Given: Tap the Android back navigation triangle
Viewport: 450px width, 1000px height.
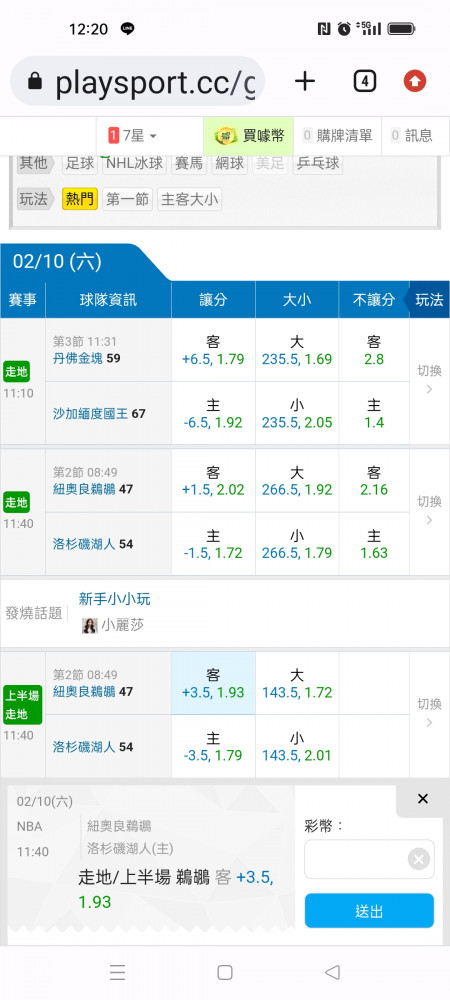Looking at the screenshot, I should pyautogui.click(x=332, y=972).
